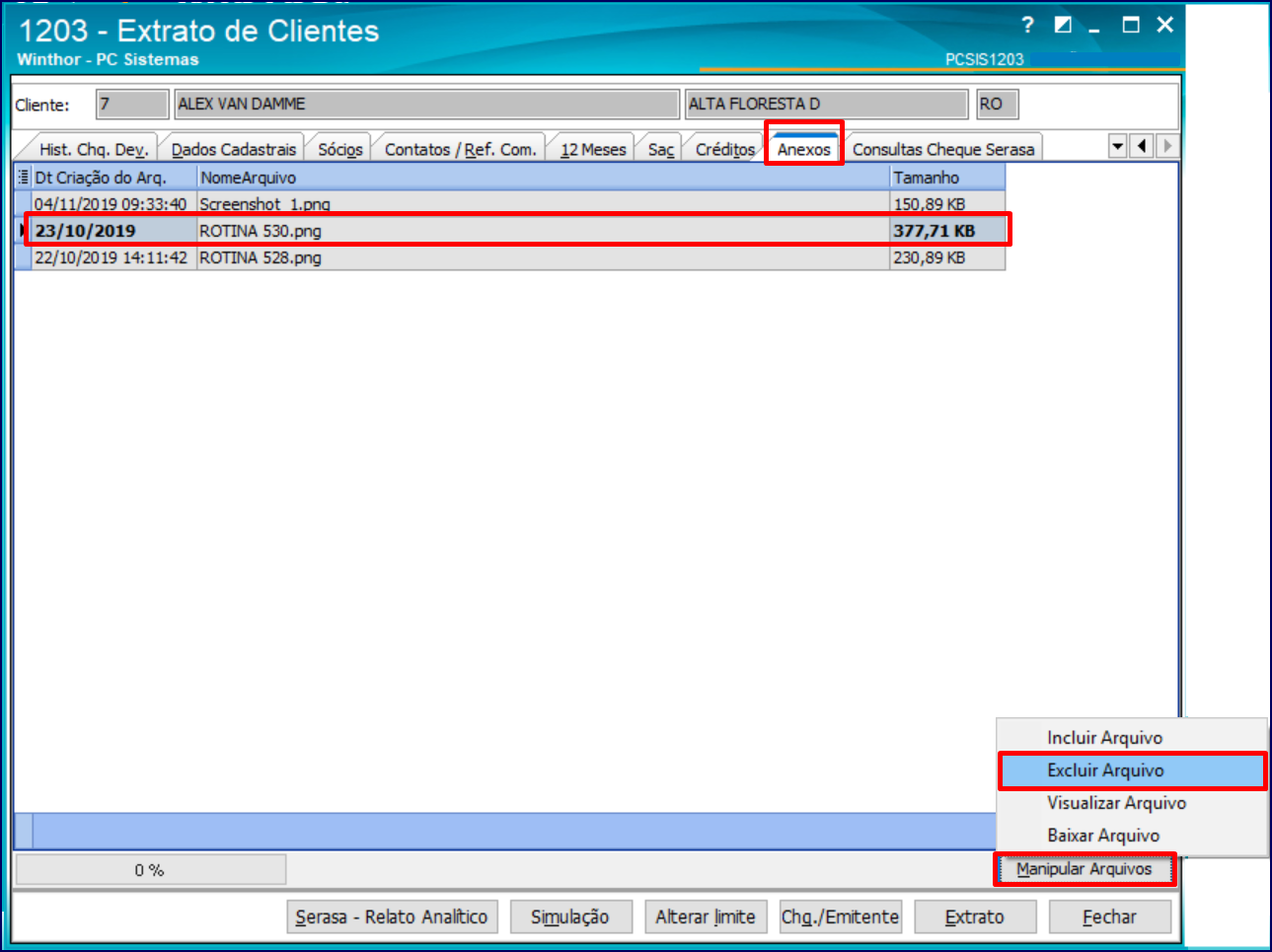
Task: Click the date cell 04/11/2019 09:33:40
Action: (x=114, y=203)
